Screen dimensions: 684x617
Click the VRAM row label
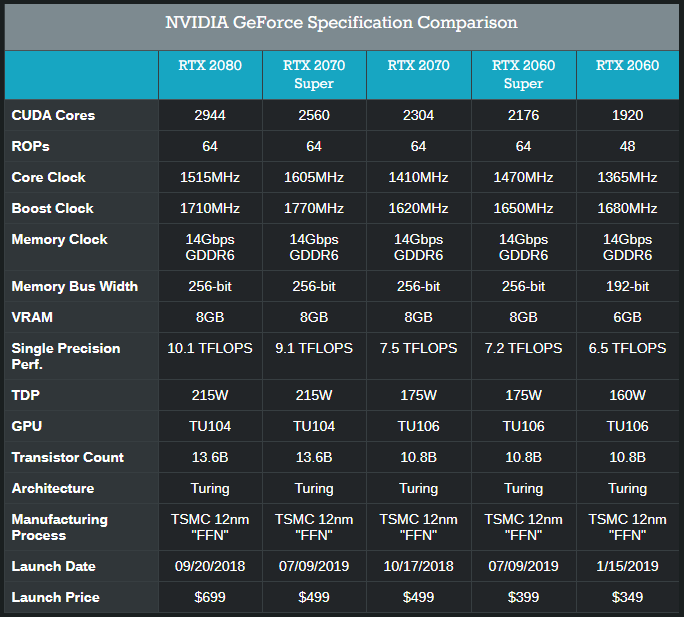click(32, 317)
